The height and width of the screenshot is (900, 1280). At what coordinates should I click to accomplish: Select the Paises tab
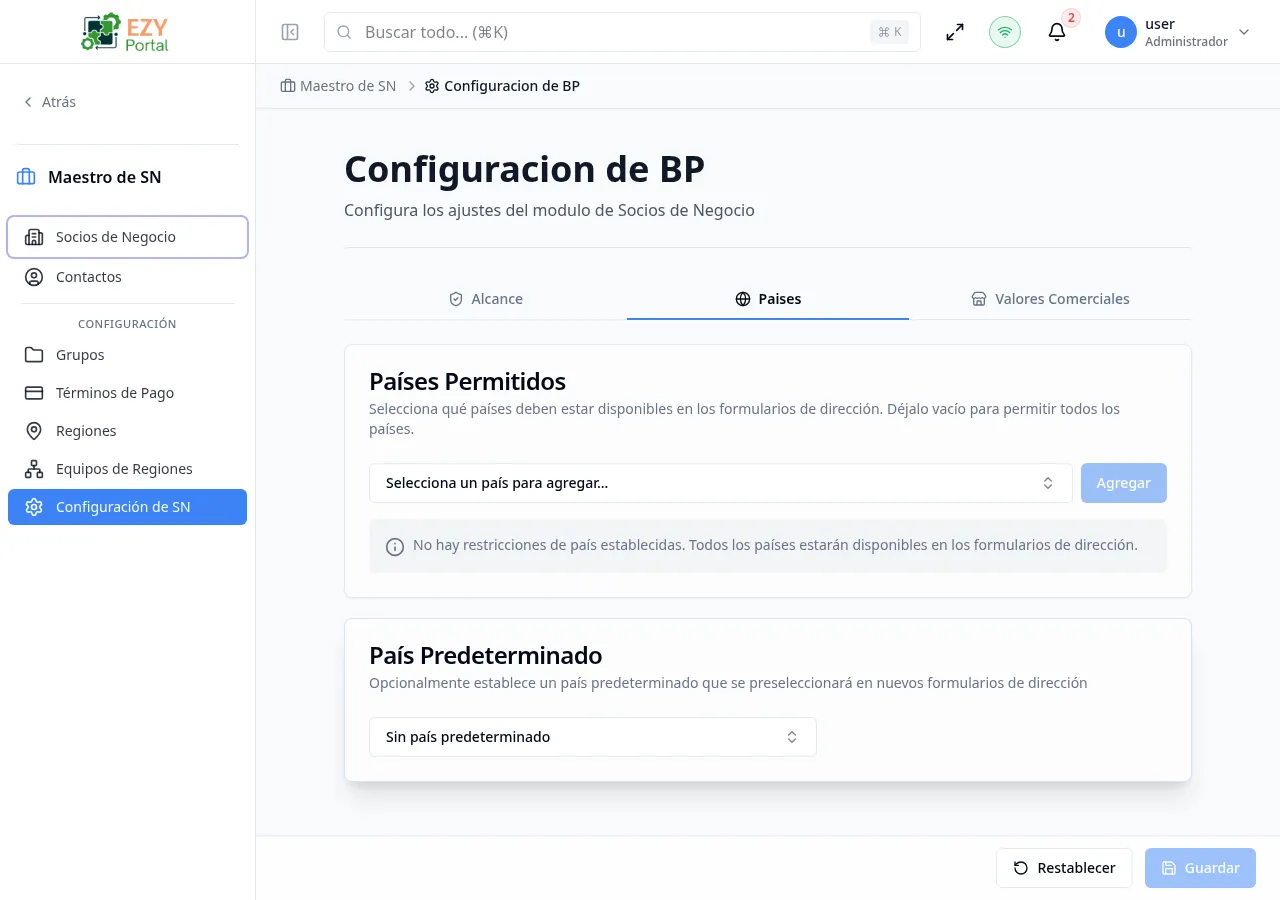click(x=768, y=299)
